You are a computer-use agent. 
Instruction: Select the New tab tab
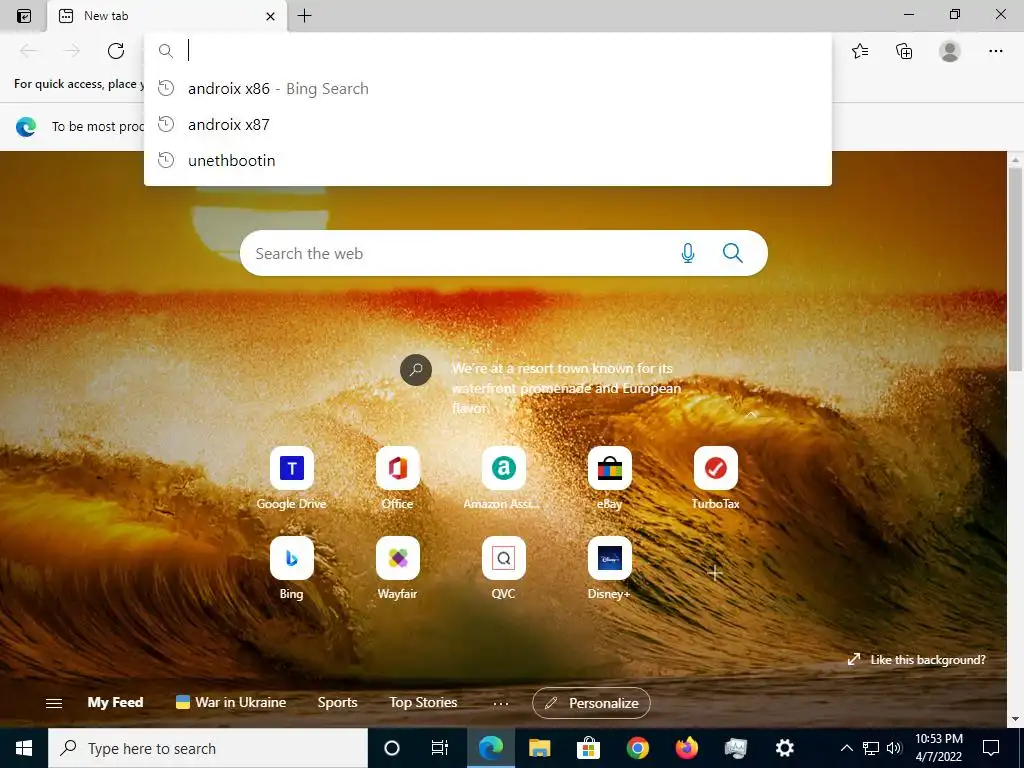tap(167, 16)
